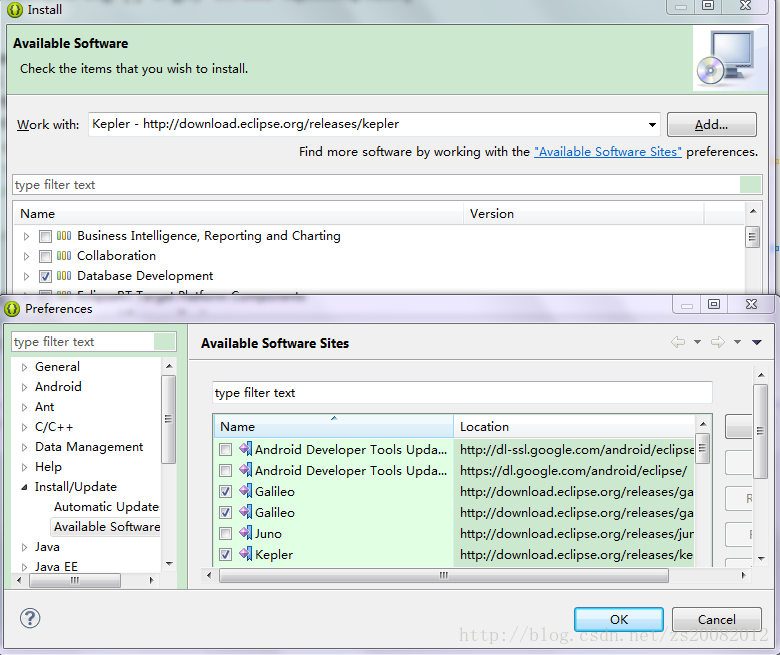Viewport: 780px width, 655px height.
Task: Click Cancel in Preferences
Action: [x=716, y=619]
